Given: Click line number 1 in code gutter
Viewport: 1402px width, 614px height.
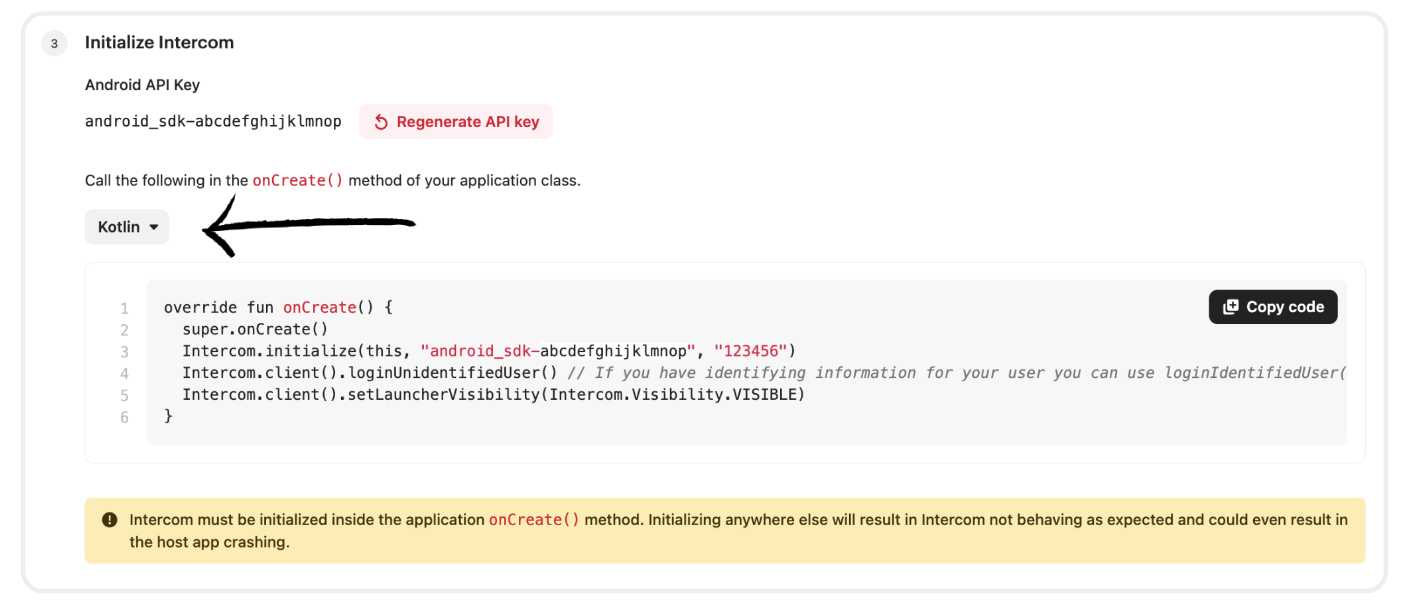Looking at the screenshot, I should click(125, 308).
